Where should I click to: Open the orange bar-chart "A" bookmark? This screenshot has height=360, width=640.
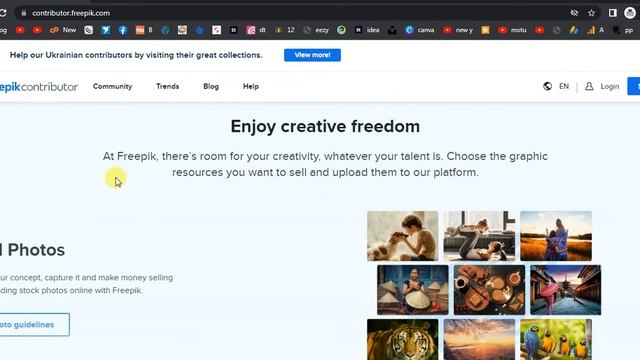click(596, 30)
